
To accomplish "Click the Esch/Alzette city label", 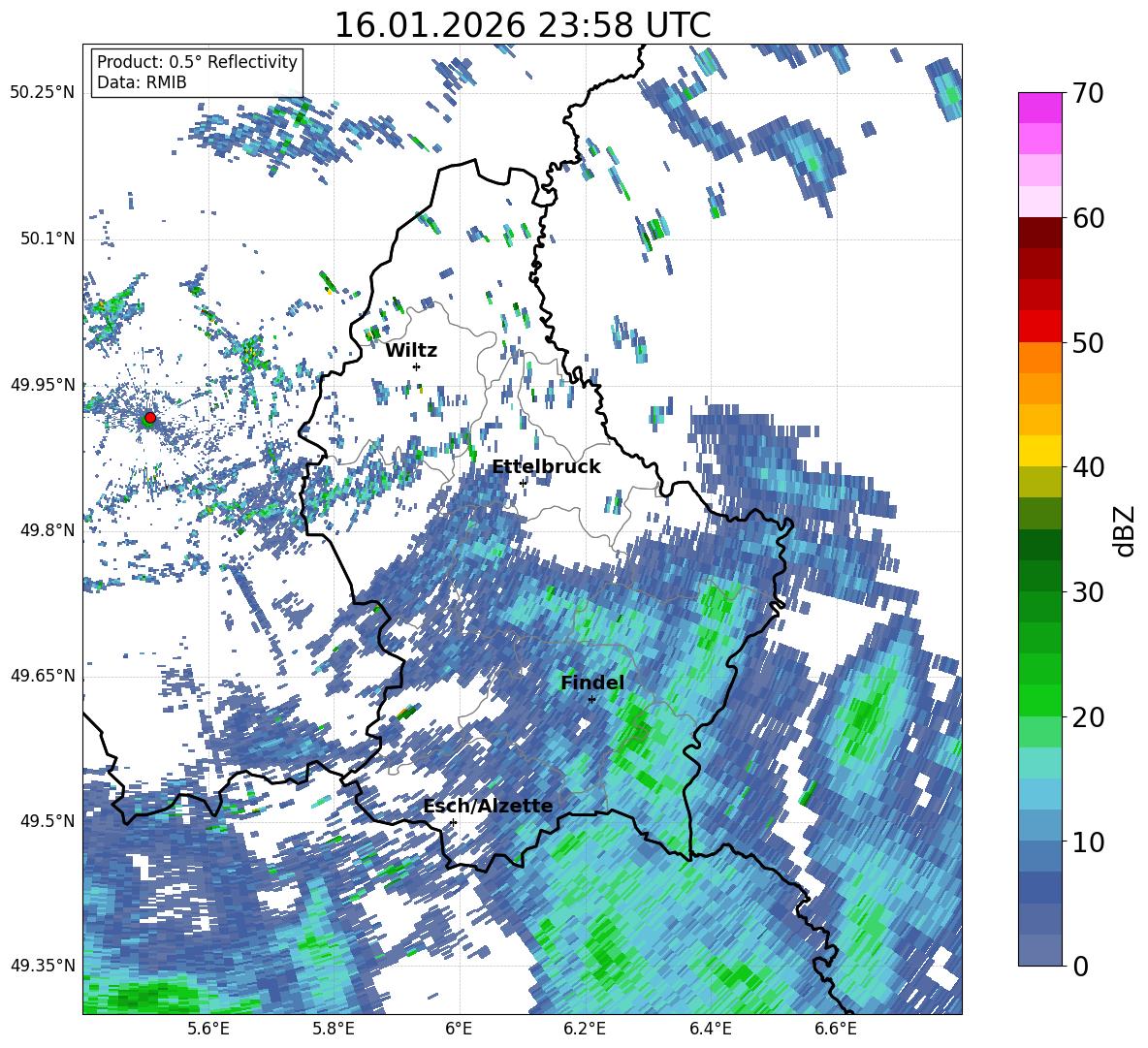I will [x=489, y=807].
